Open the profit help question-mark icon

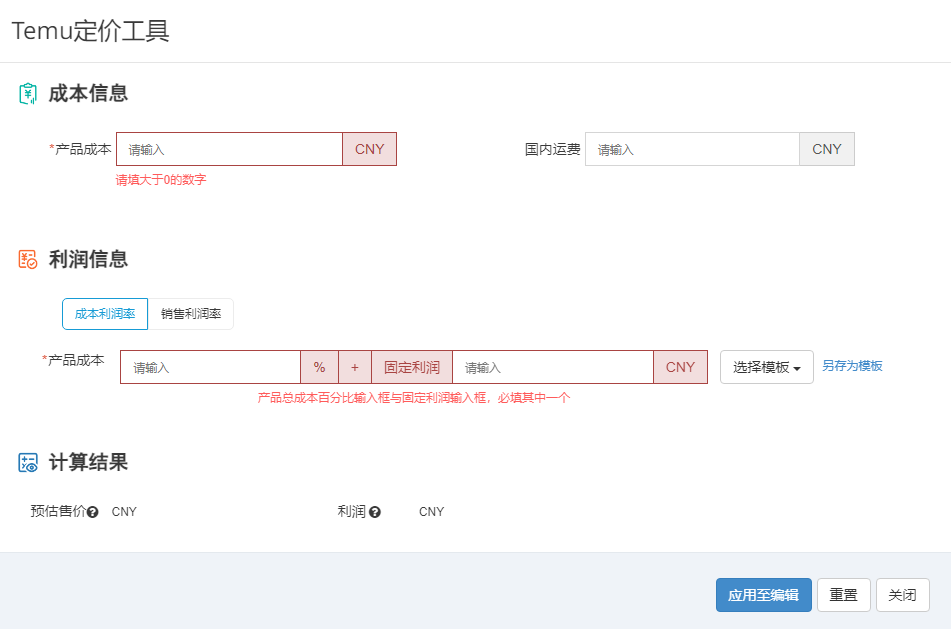click(x=375, y=512)
